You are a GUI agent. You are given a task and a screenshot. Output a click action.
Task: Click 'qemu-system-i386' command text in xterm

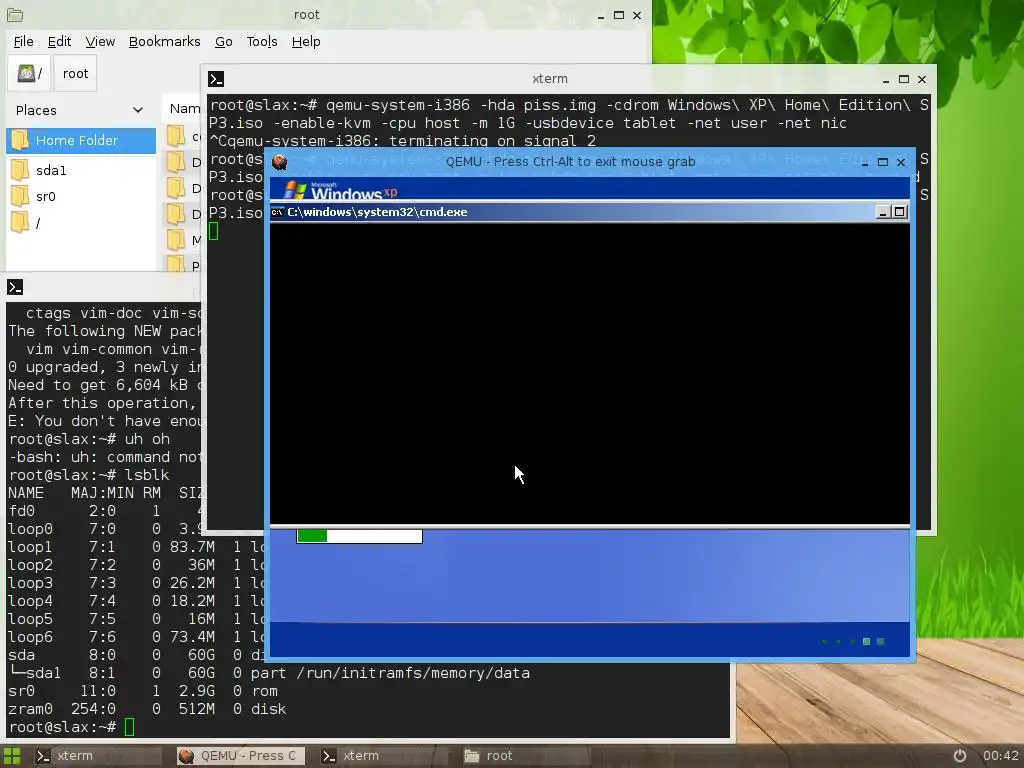click(x=398, y=105)
